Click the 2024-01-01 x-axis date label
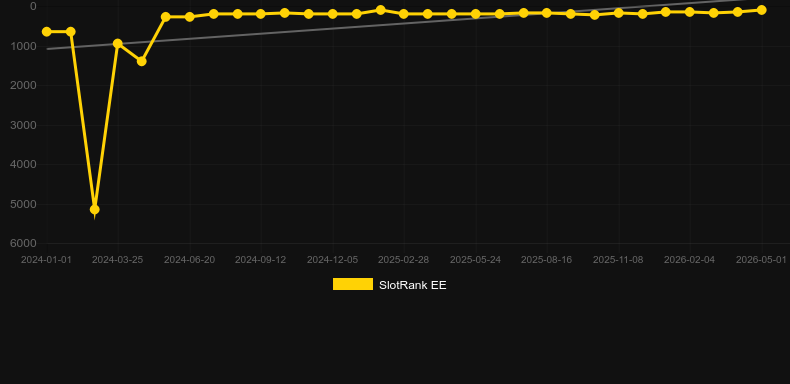 [x=46, y=260]
